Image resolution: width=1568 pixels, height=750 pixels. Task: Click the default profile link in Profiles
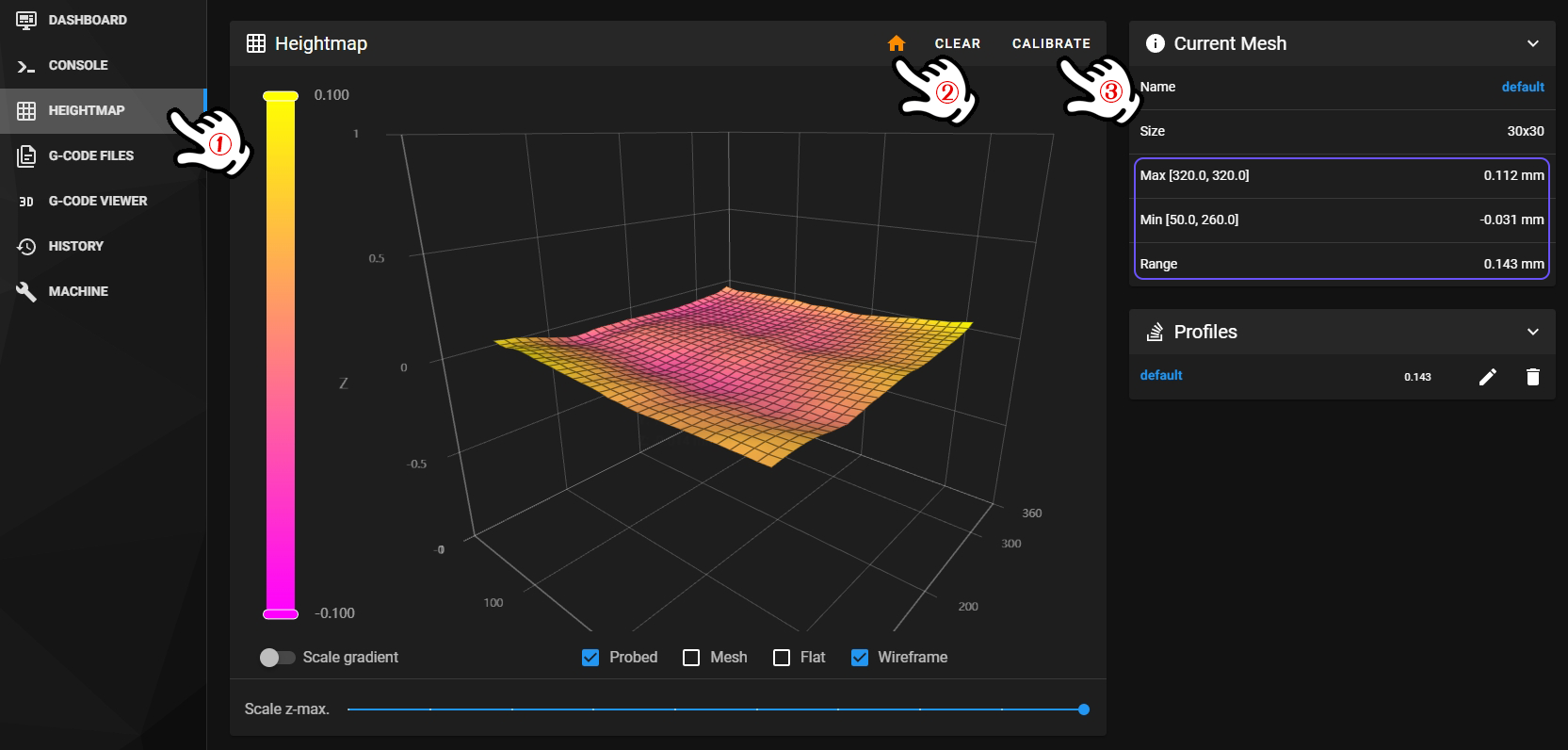click(1160, 375)
